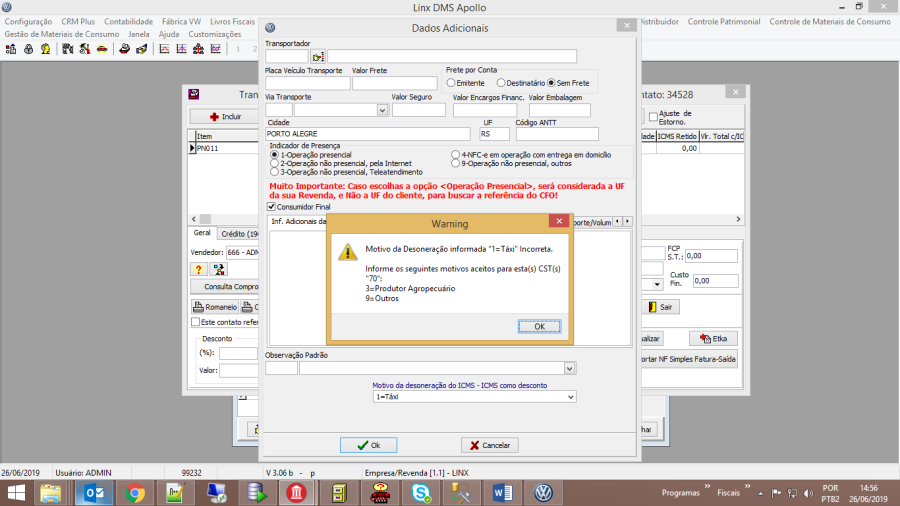Image resolution: width=900 pixels, height=506 pixels.
Task: Click OK in the Warning dialog
Action: [x=540, y=326]
